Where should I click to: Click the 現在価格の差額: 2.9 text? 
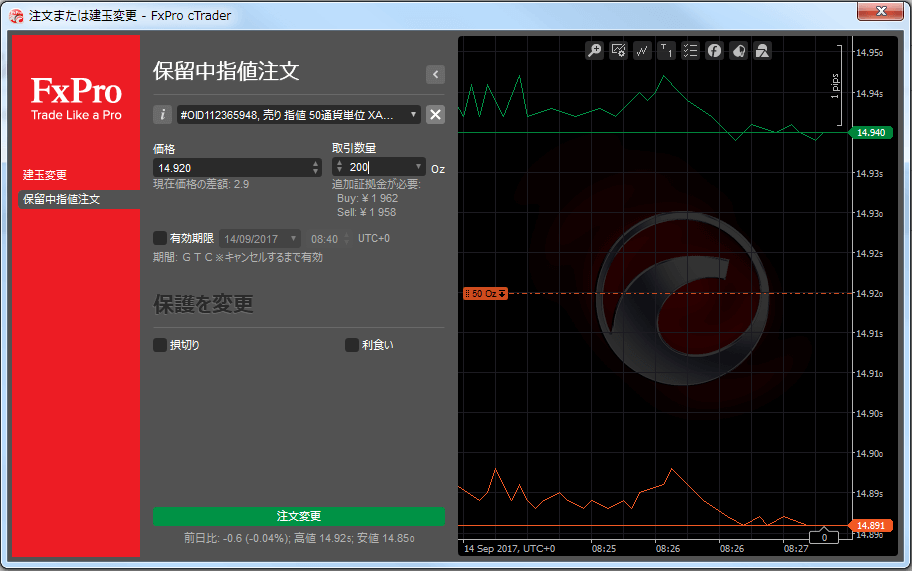(201, 184)
